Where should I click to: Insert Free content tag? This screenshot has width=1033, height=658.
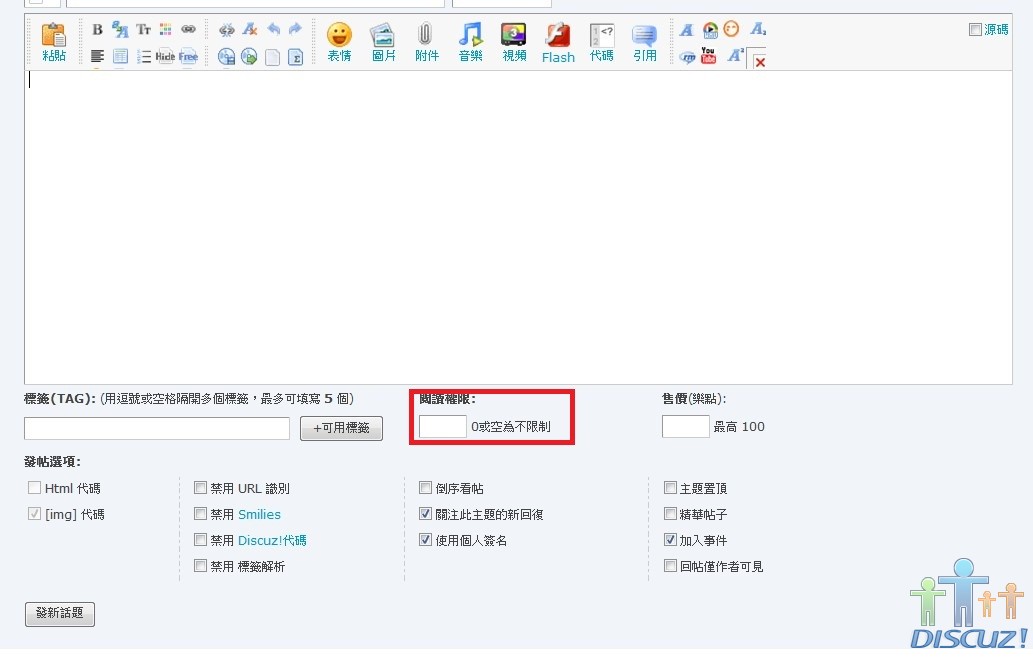188,57
